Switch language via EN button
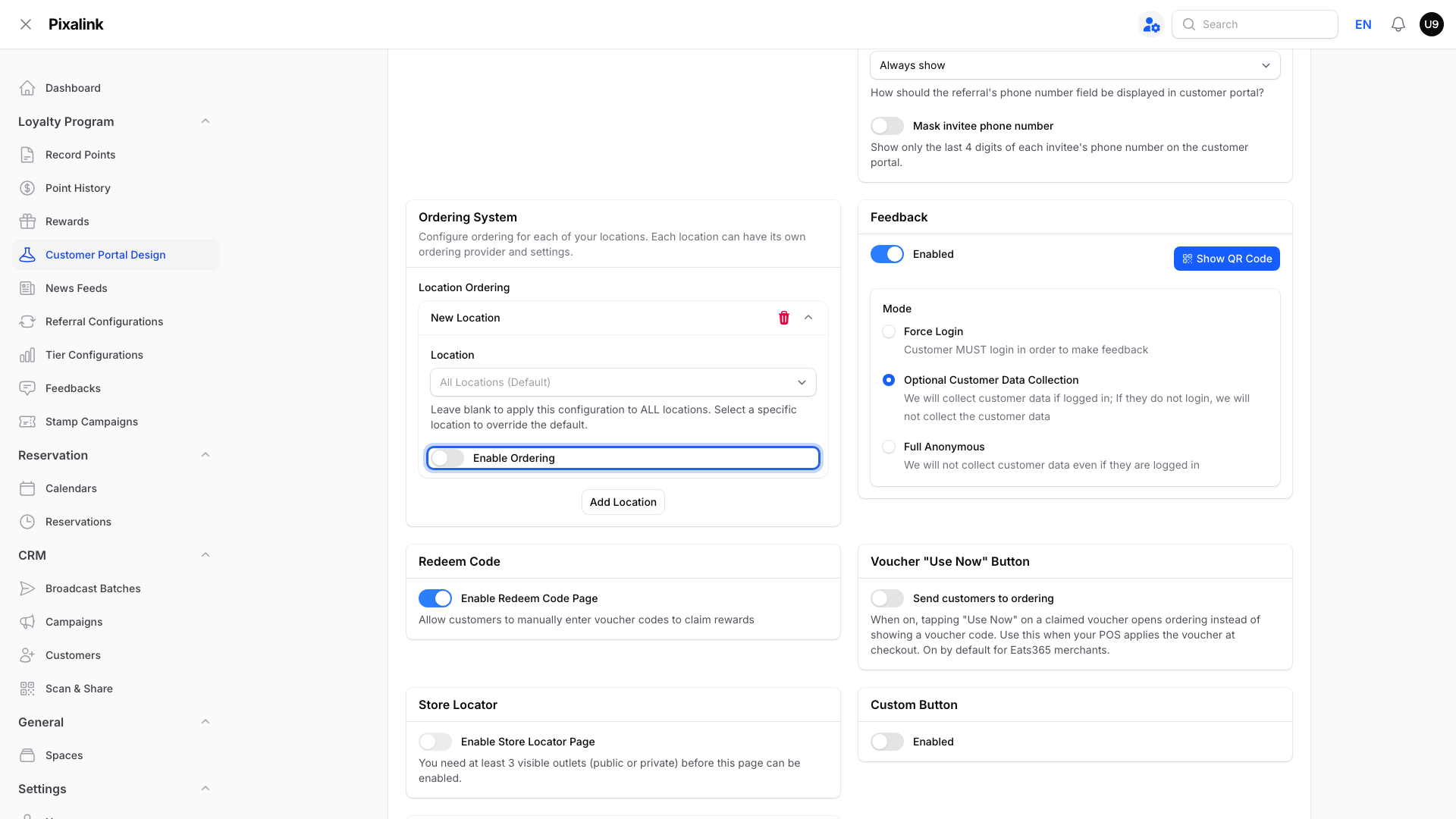Viewport: 1456px width, 819px height. [1363, 24]
